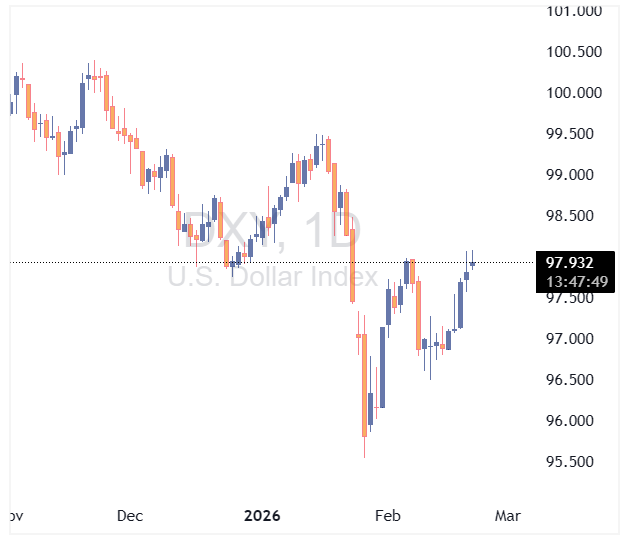Select the 100.500 price scale label

pos(574,52)
